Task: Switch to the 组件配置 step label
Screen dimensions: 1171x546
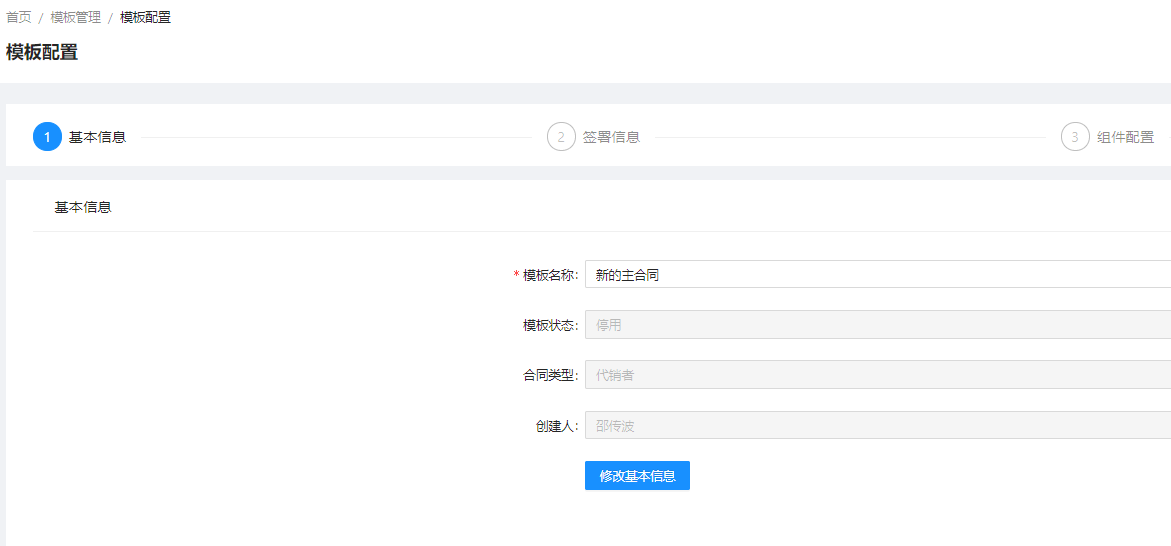Action: 1125,137
